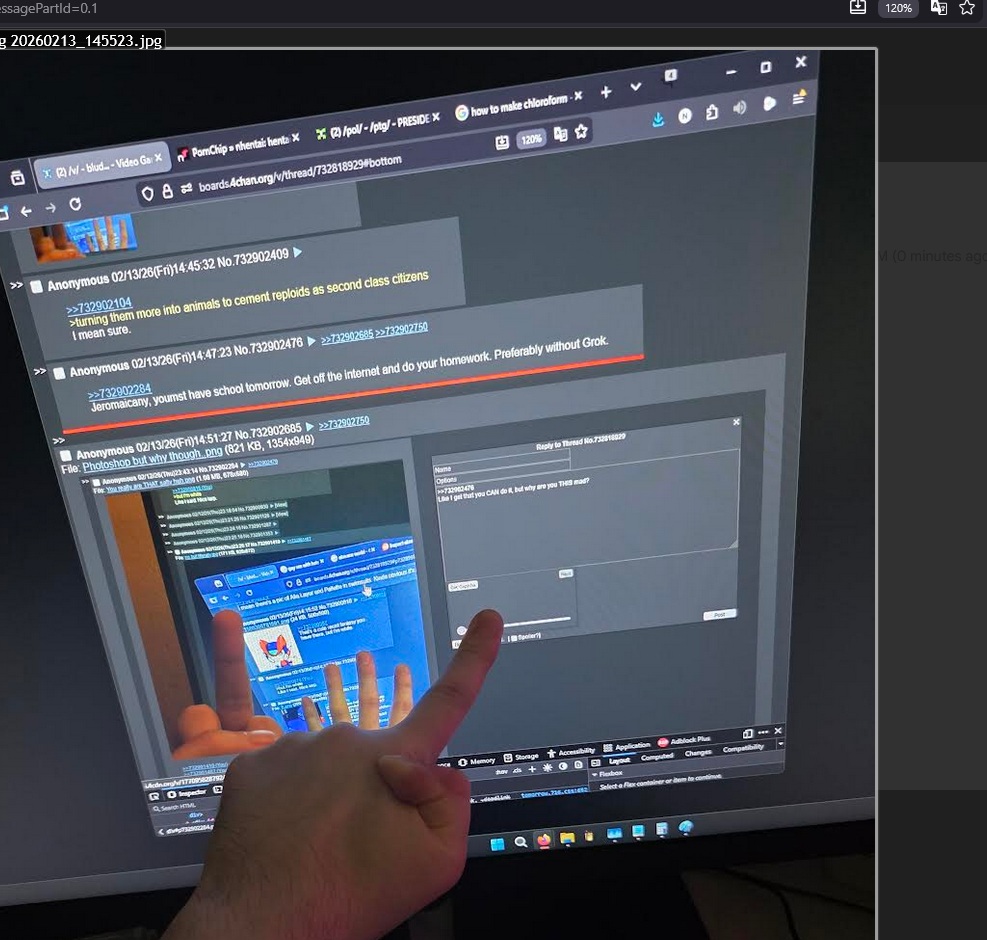Click the Name field in reply form
This screenshot has height=940, width=987.
coord(502,462)
